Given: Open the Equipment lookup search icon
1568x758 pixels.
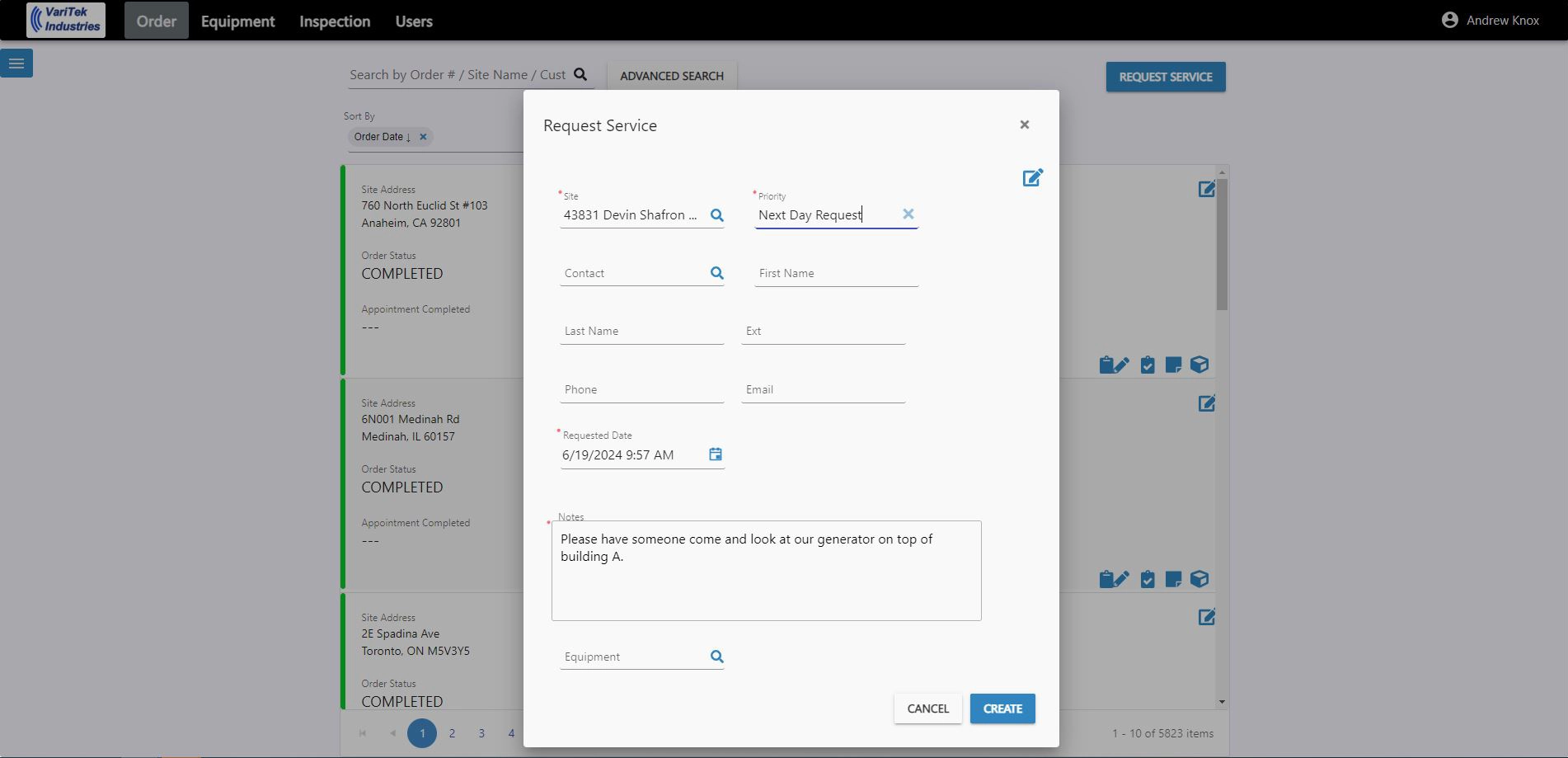Looking at the screenshot, I should [x=717, y=657].
